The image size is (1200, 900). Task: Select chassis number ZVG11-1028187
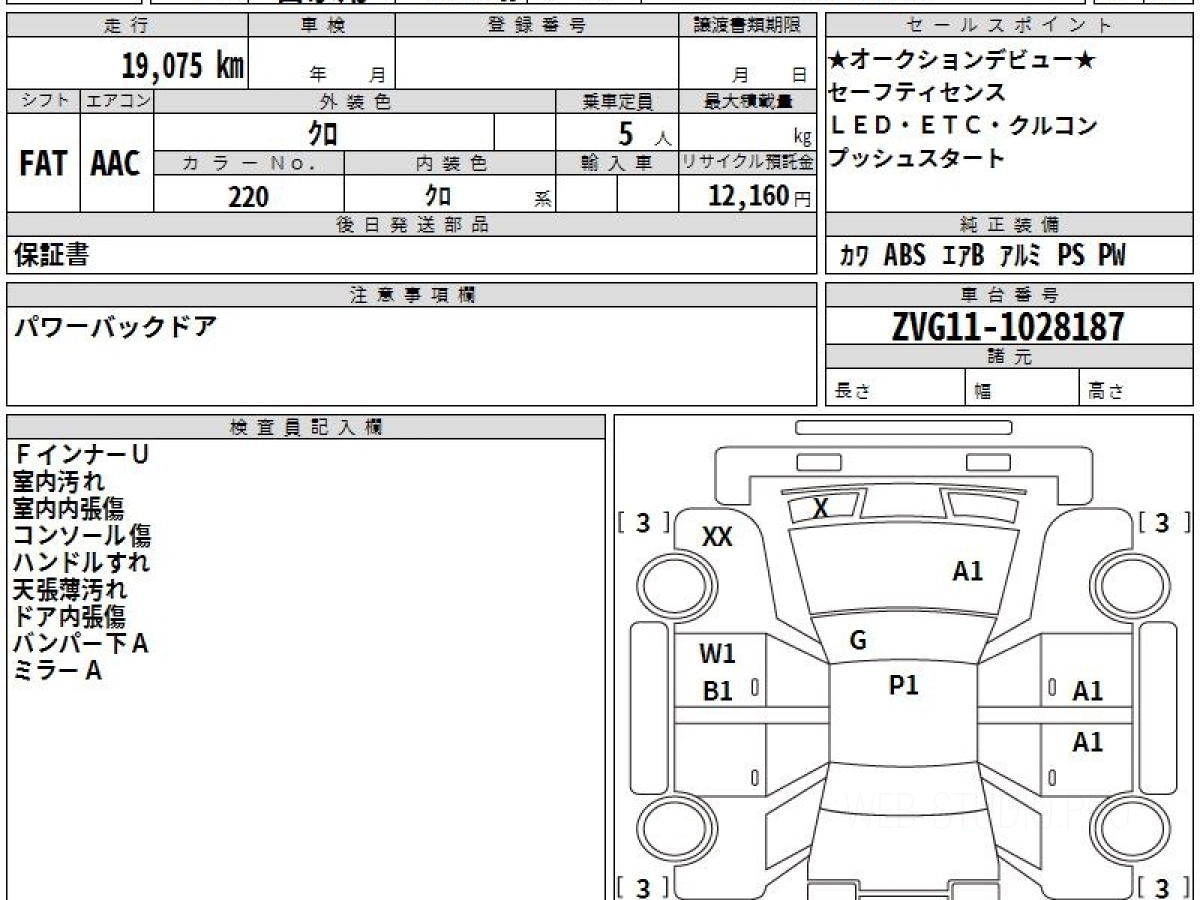click(1008, 326)
